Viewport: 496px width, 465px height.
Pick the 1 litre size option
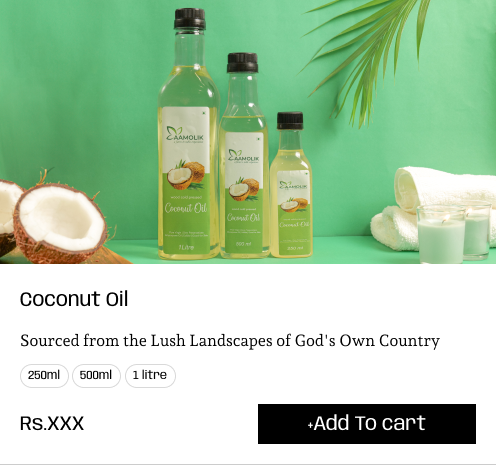coord(150,376)
